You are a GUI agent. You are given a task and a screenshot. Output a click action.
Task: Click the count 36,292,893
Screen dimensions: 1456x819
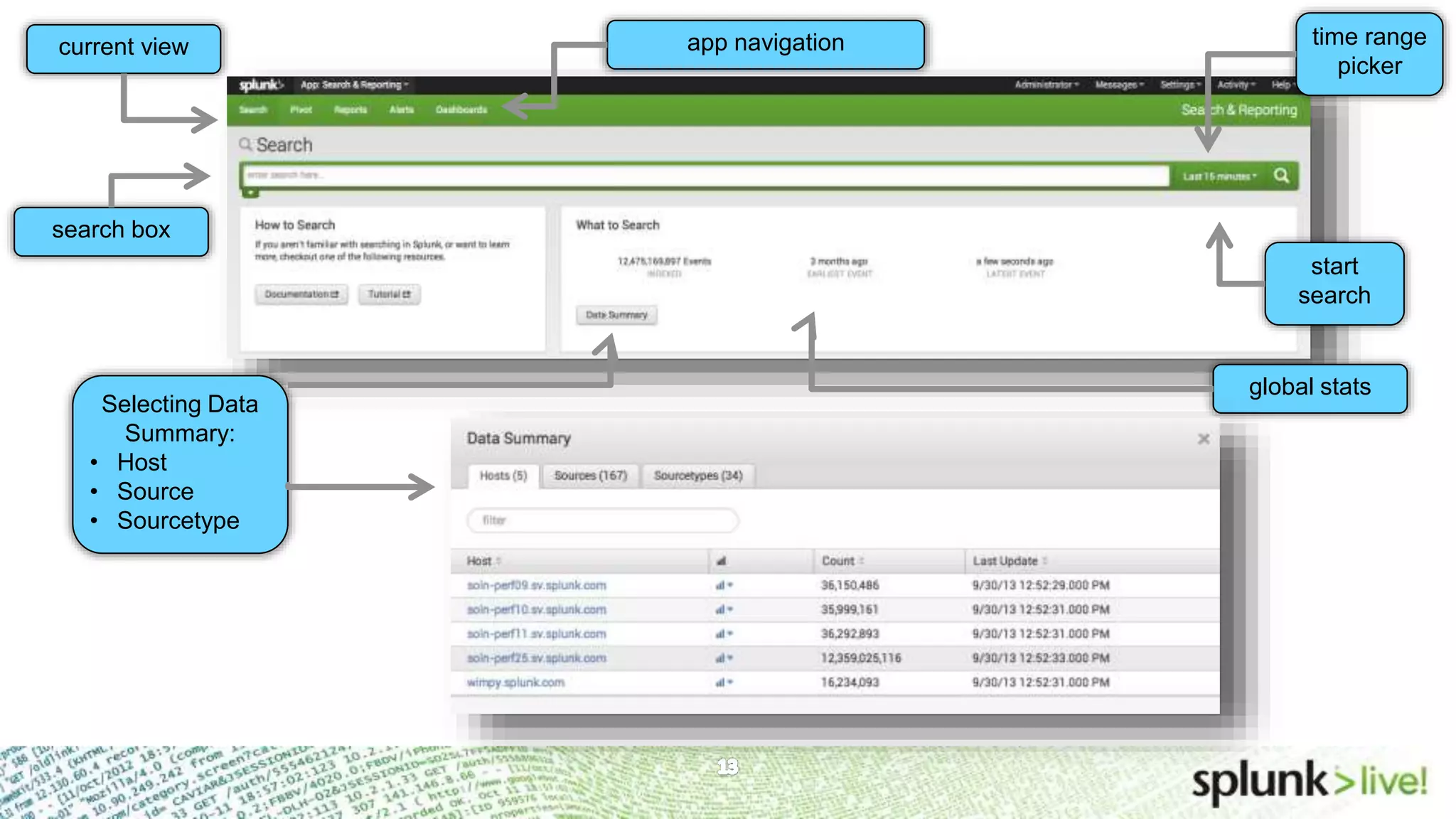point(850,633)
